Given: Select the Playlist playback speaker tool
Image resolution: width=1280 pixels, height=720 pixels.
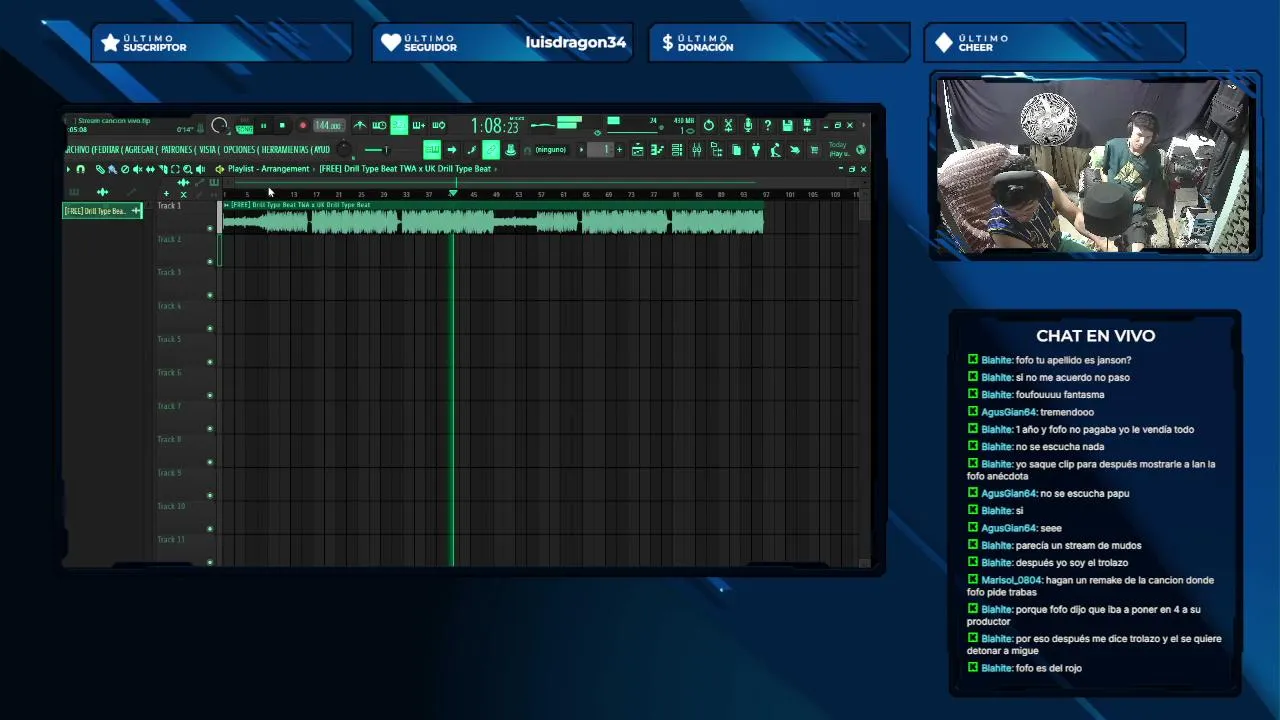Looking at the screenshot, I should [x=200, y=169].
